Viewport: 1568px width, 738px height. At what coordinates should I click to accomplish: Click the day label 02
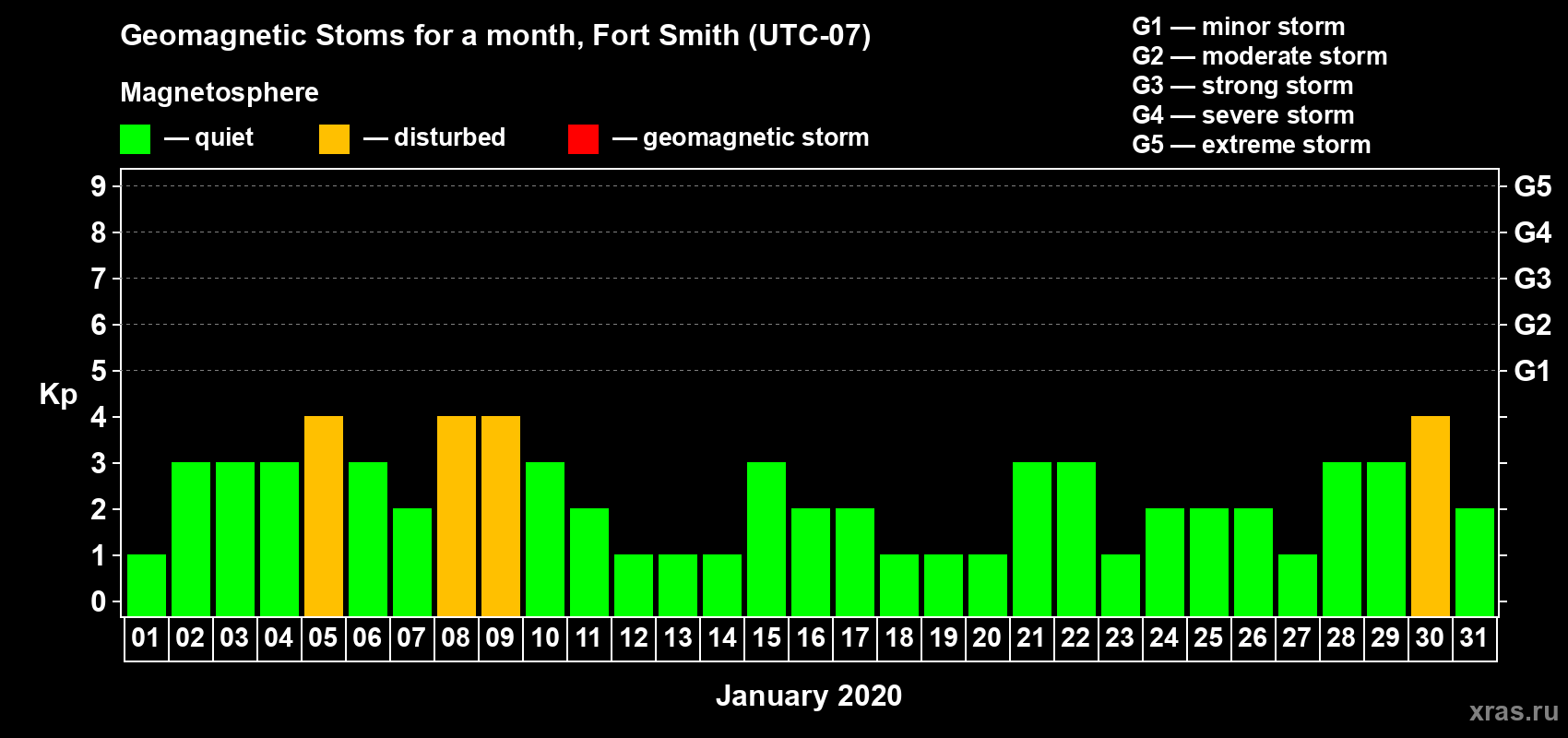pos(191,638)
